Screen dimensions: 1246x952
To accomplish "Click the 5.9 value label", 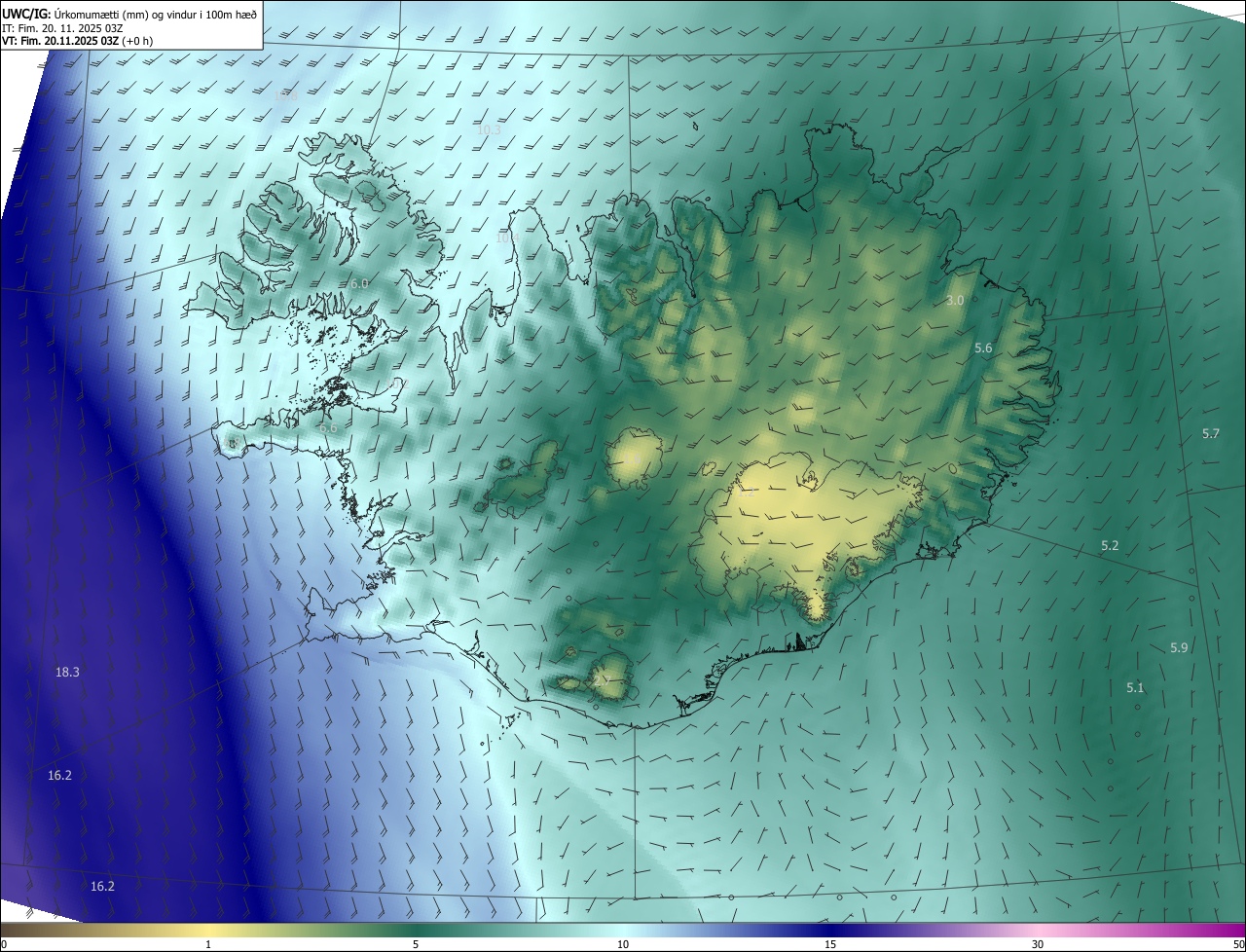I will click(1179, 647).
